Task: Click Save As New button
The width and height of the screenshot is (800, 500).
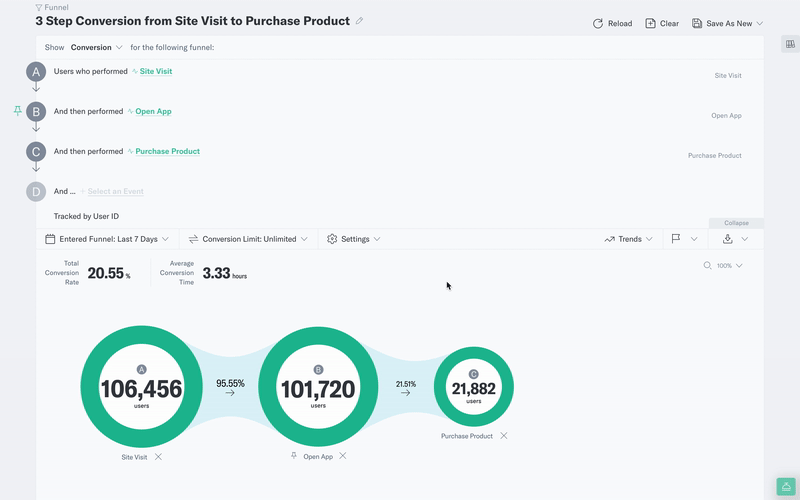Action: click(x=722, y=23)
